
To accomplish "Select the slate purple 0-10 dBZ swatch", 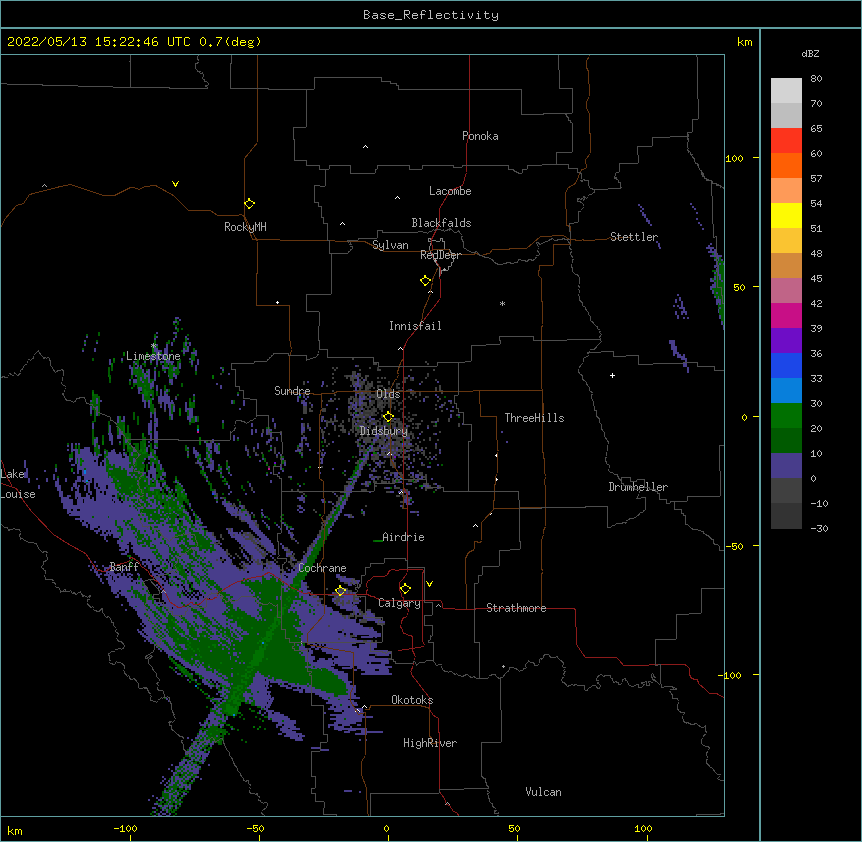I will tap(786, 466).
